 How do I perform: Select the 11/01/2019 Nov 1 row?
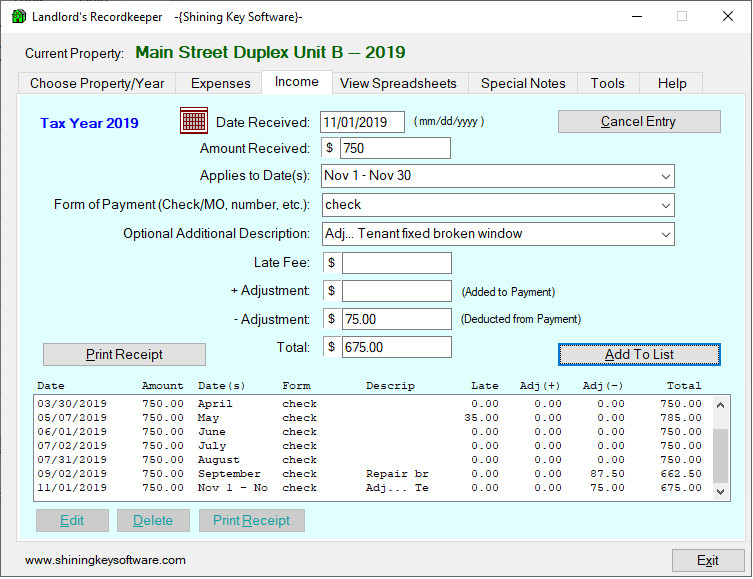(x=370, y=487)
